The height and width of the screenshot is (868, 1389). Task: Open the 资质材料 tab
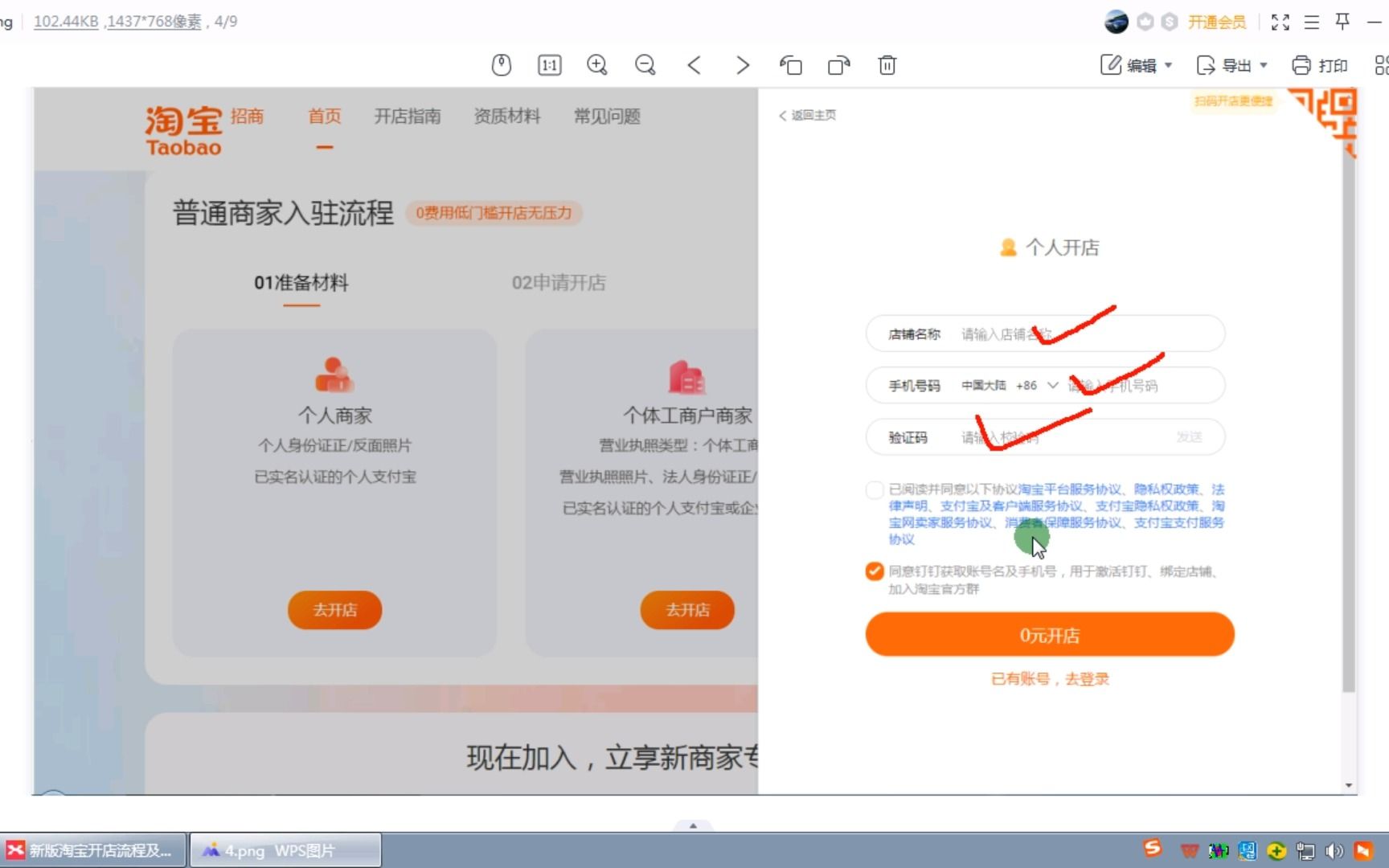coord(507,117)
